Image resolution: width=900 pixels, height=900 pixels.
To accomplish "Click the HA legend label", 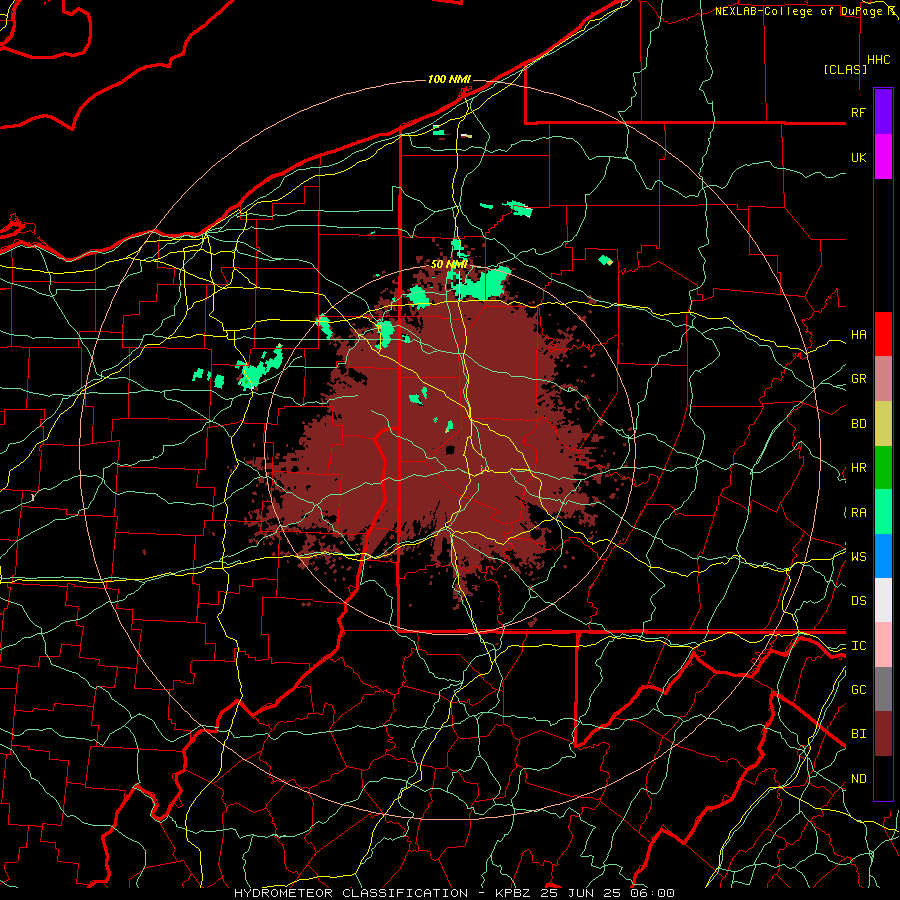I will (x=858, y=334).
